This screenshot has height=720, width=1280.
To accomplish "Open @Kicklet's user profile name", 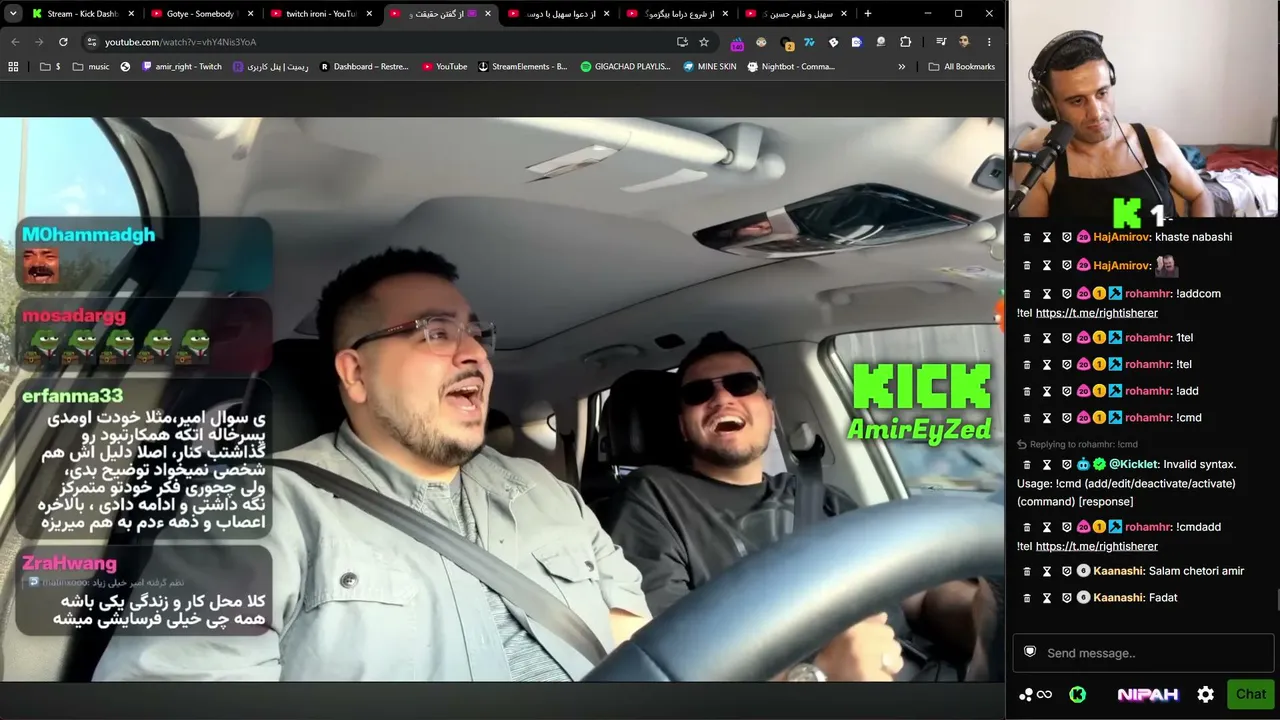I will [1133, 465].
